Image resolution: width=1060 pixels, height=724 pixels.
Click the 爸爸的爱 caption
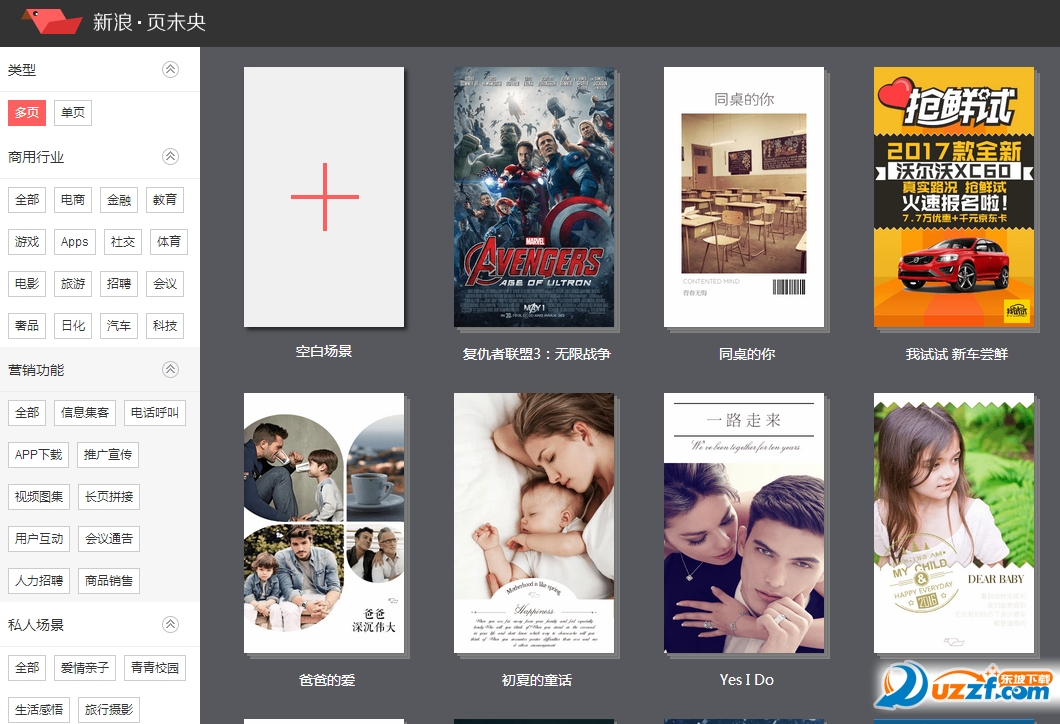(327, 680)
